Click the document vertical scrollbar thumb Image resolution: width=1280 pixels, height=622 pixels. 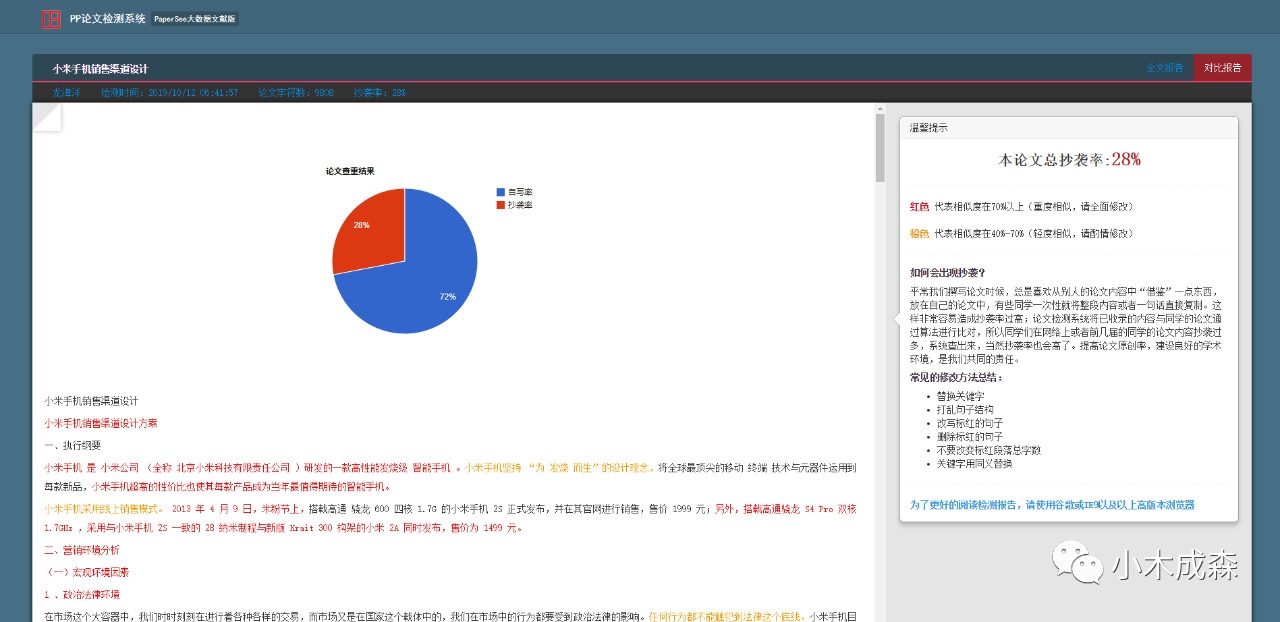(880, 148)
